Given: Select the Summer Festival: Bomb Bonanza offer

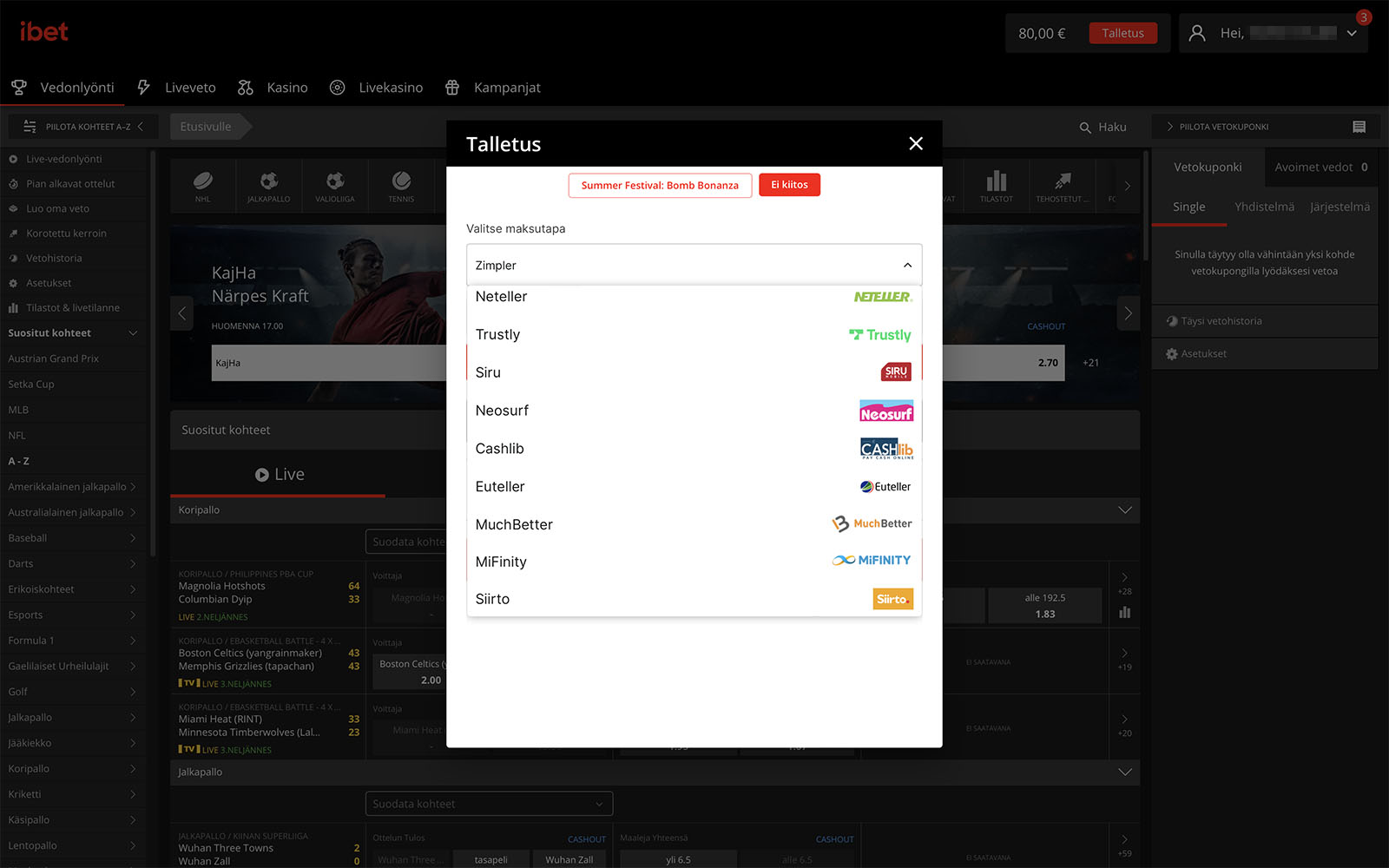Looking at the screenshot, I should point(660,185).
